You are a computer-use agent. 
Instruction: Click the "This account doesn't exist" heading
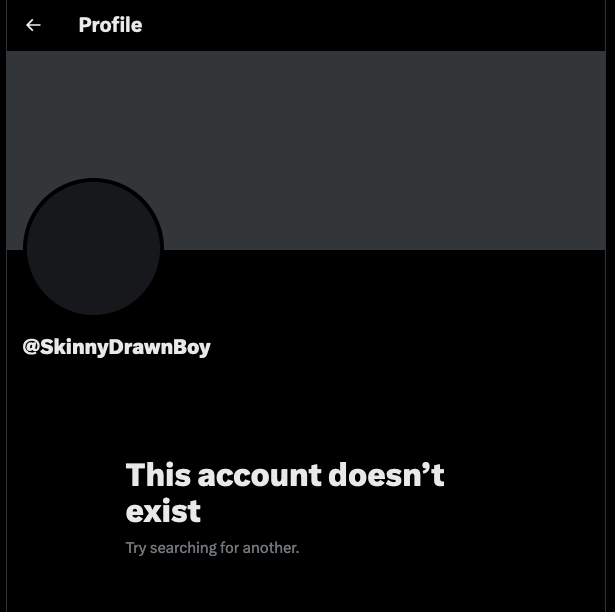[285, 492]
